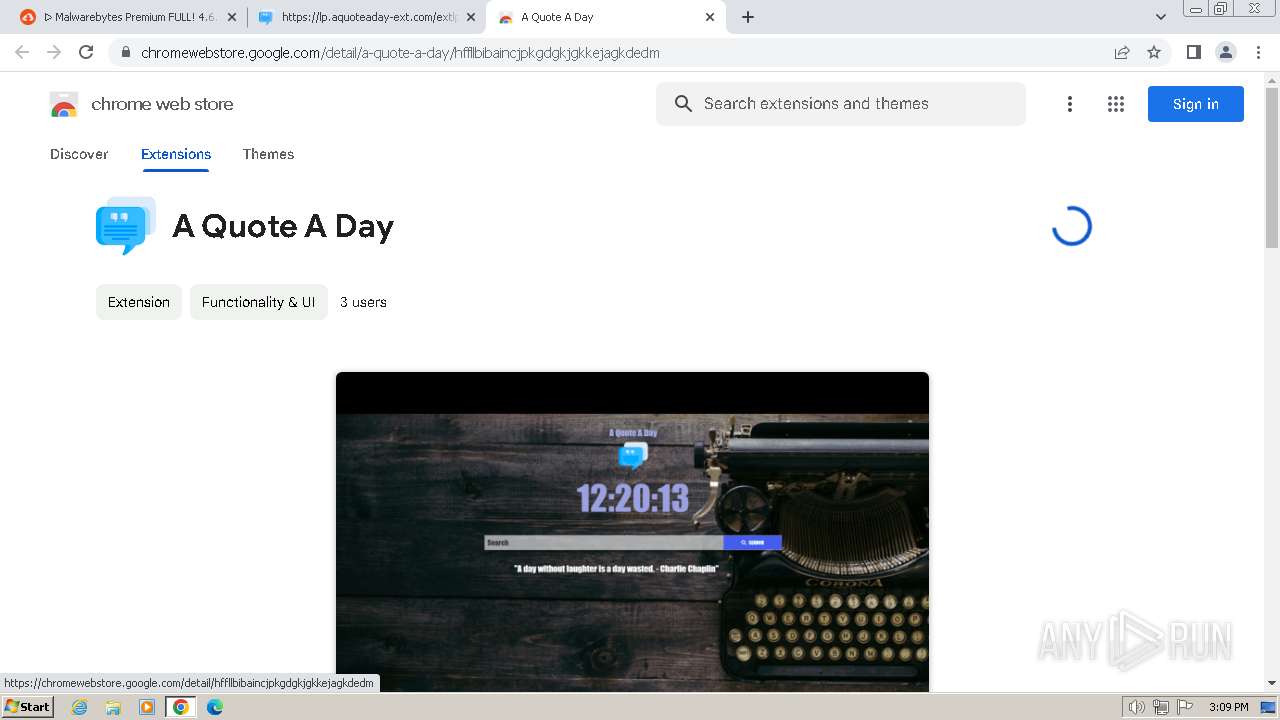Reload the current page
Viewport: 1280px width, 720px height.
tap(86, 52)
